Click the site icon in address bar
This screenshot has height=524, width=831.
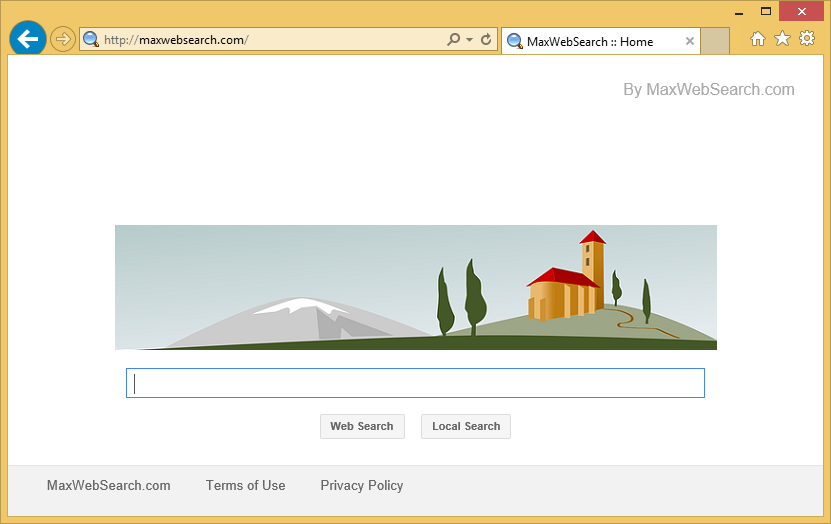pos(91,40)
